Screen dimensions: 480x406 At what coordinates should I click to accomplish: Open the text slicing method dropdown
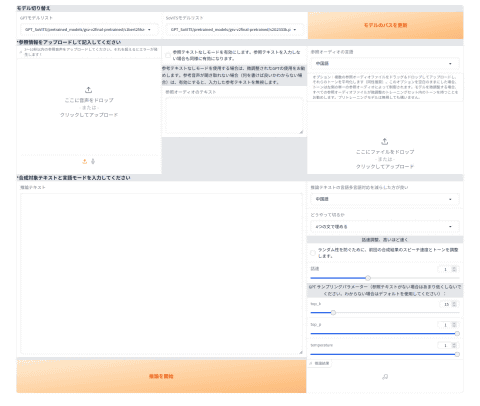click(385, 226)
